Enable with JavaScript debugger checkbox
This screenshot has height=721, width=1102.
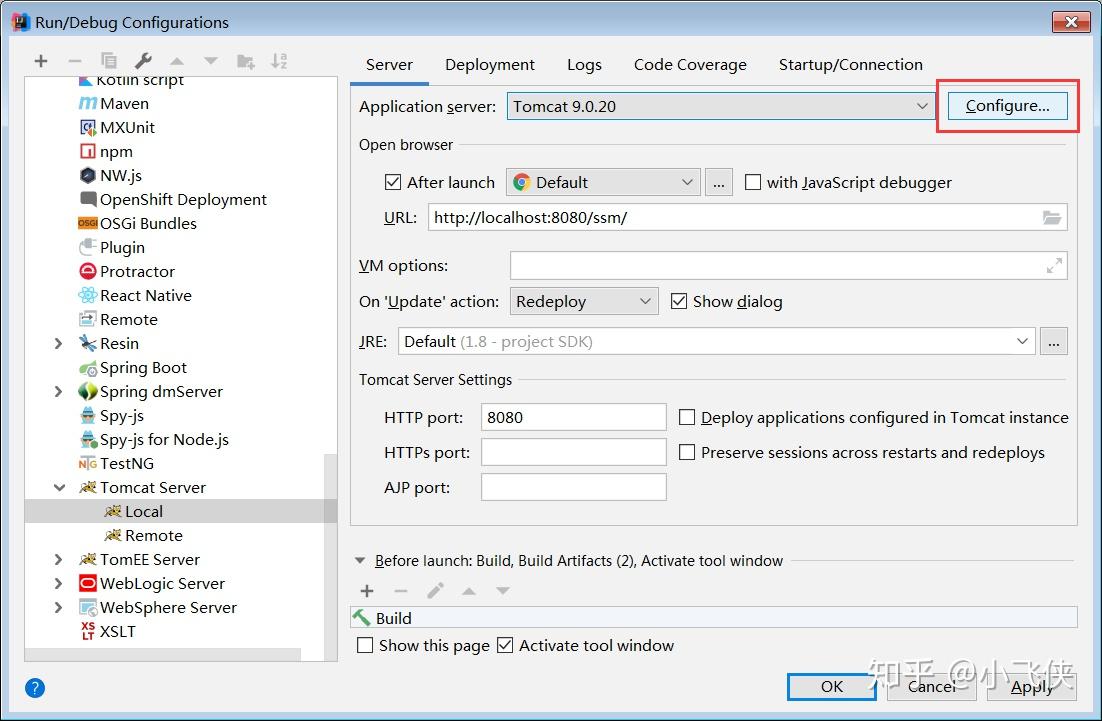(x=753, y=183)
